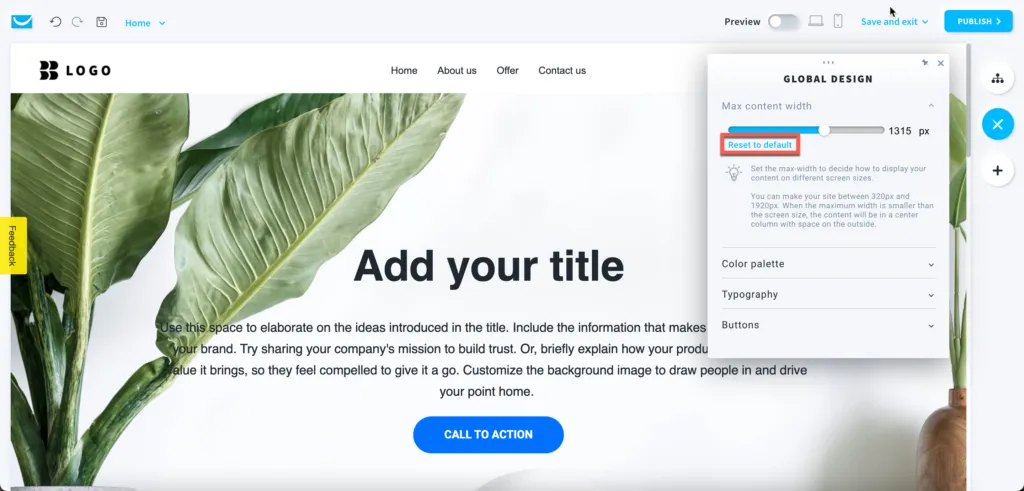Viewport: 1024px width, 491px height.
Task: Click the plus icon to add an element
Action: click(x=997, y=170)
